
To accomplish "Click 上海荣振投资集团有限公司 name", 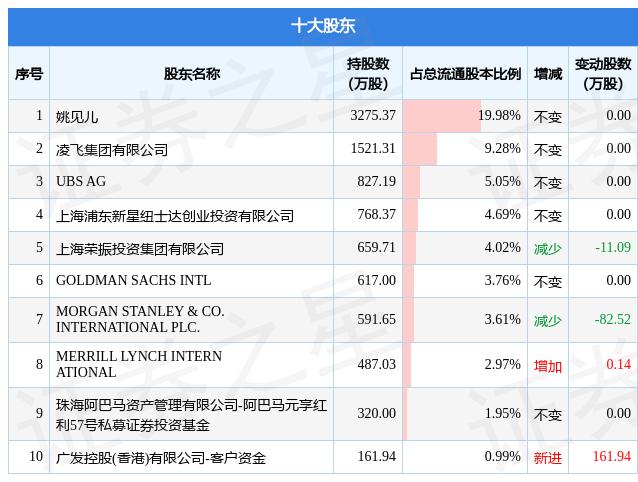I will [x=140, y=248].
